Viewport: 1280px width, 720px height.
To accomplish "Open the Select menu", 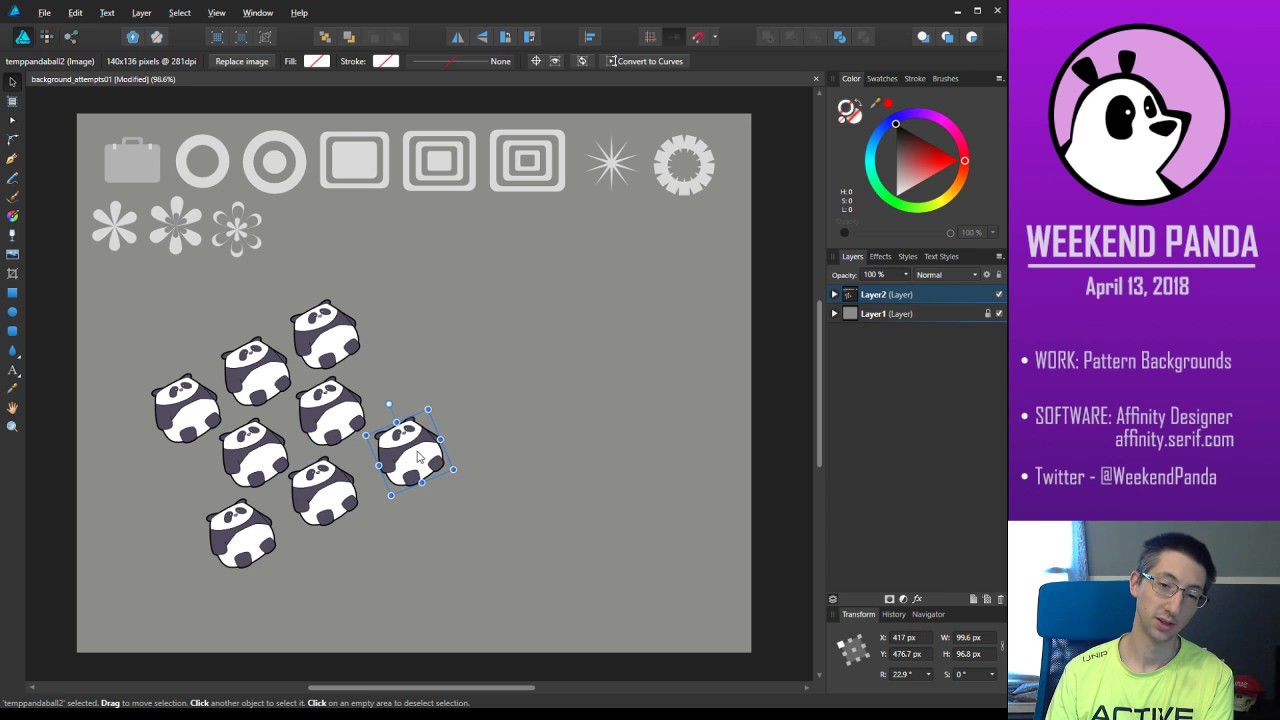I will (180, 13).
